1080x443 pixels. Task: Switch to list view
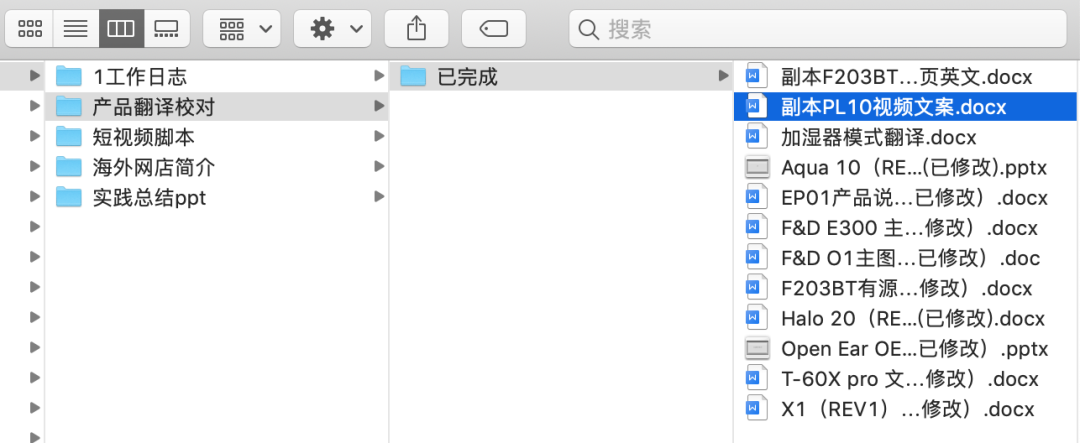[76, 28]
